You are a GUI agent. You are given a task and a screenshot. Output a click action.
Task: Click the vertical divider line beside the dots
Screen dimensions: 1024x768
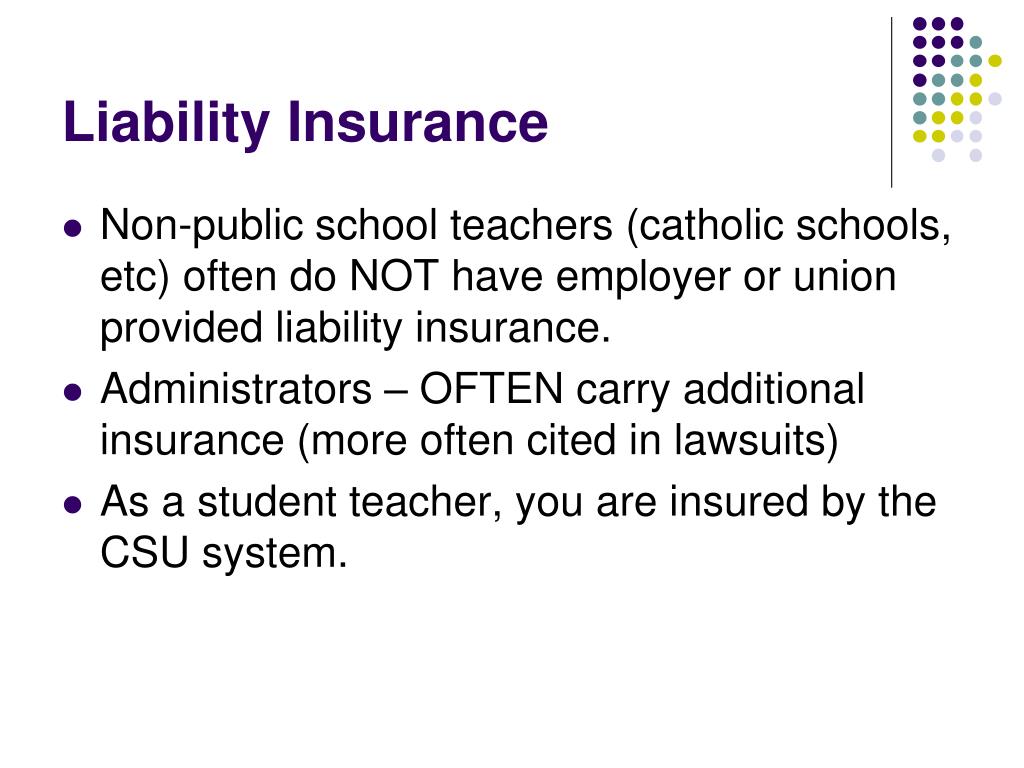click(x=891, y=103)
